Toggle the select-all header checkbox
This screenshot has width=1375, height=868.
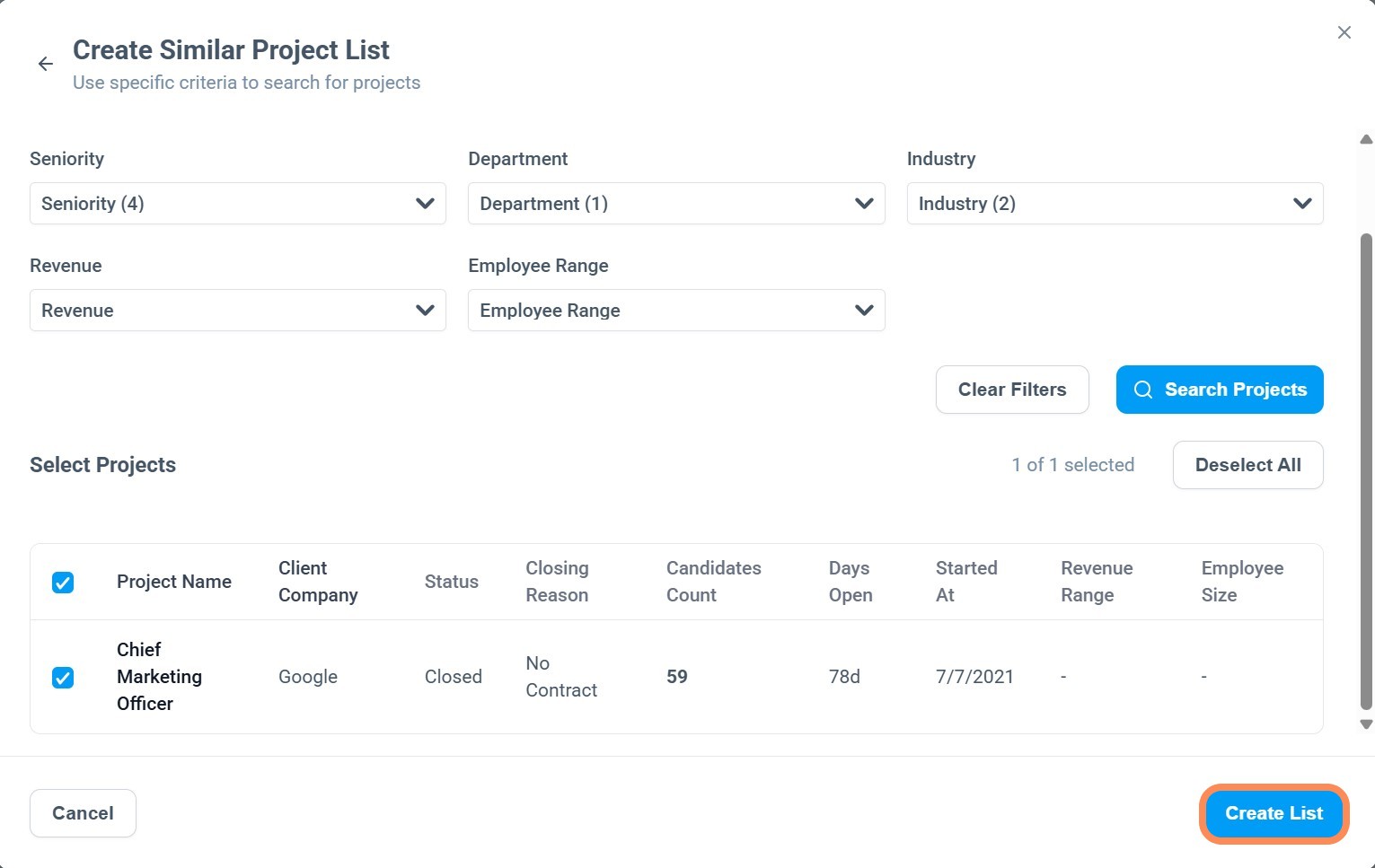pyautogui.click(x=63, y=583)
